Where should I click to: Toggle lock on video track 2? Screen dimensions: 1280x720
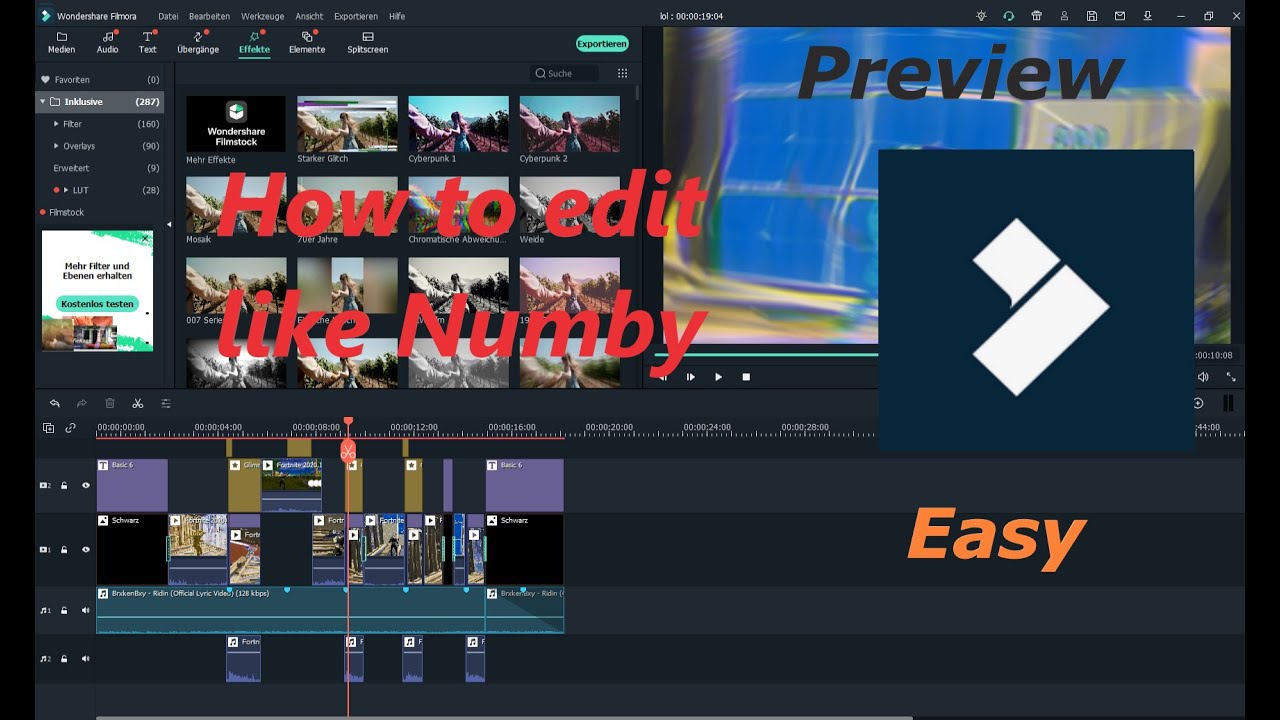64,486
